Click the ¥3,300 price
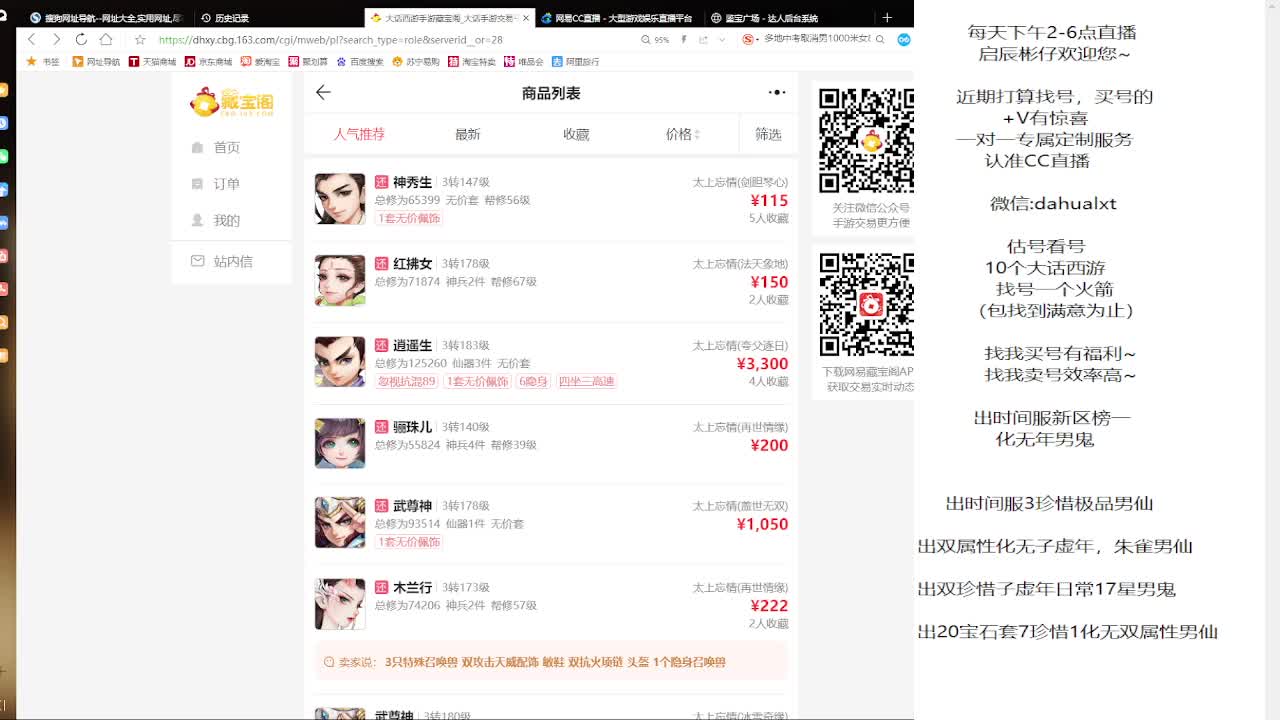Screen dimensions: 1280x720 pyautogui.click(x=762, y=364)
